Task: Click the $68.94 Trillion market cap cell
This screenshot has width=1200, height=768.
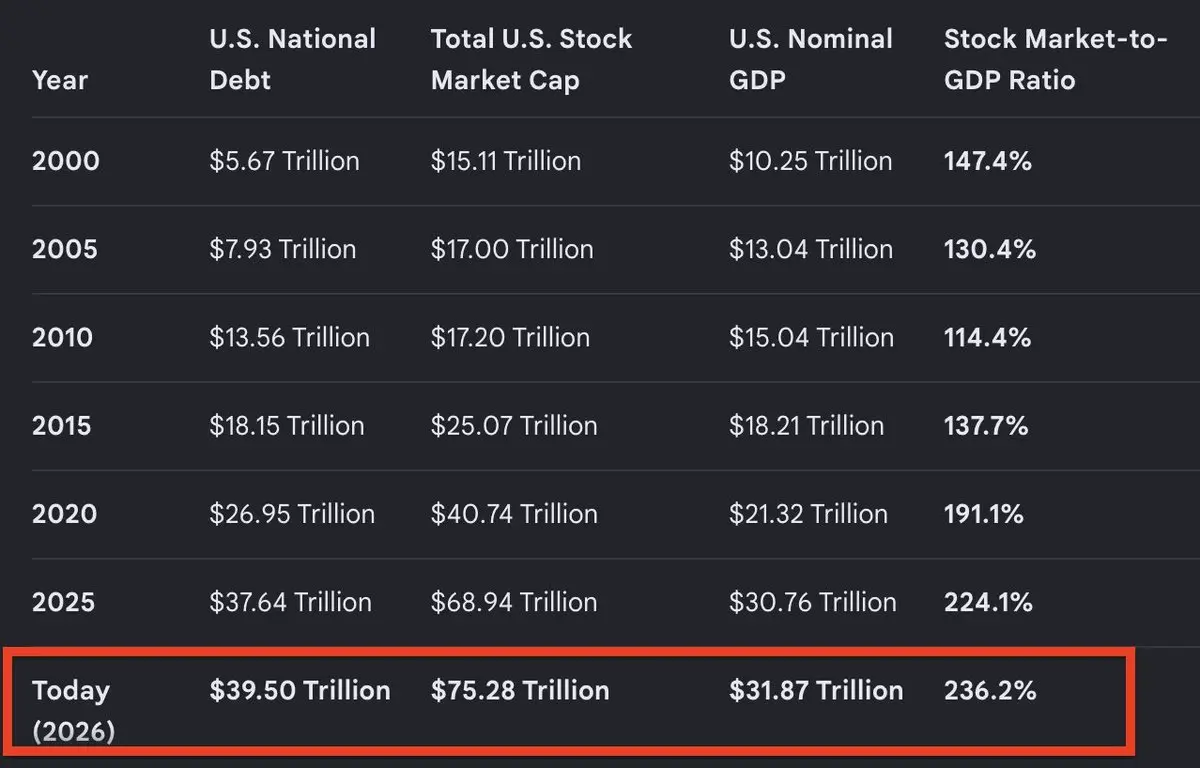Action: 514,602
